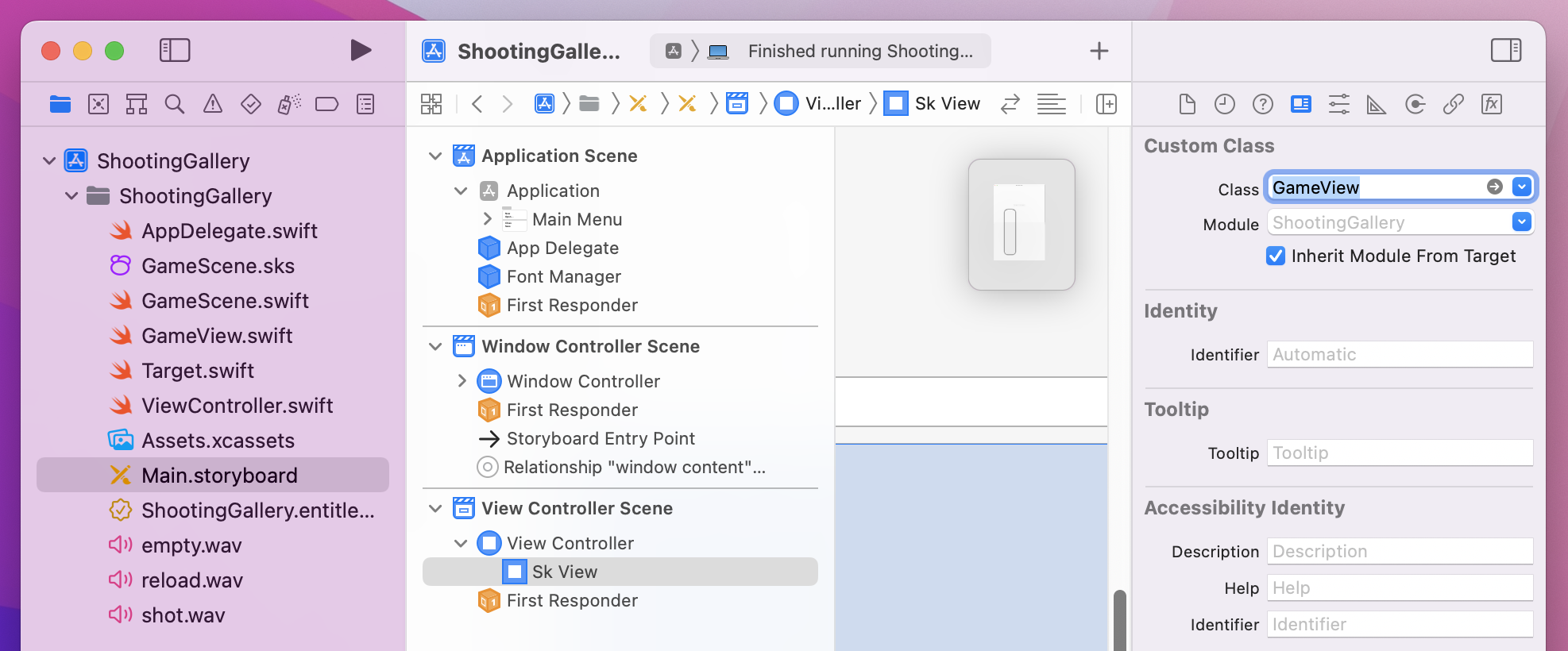
Task: Open Assets.xcassets catalog
Action: pos(203,441)
